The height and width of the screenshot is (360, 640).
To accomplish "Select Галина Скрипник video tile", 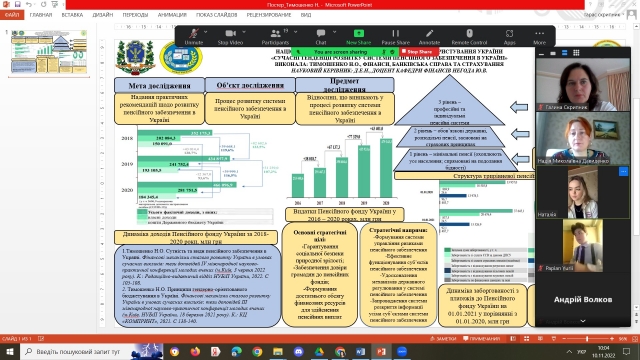I will click(x=582, y=84).
